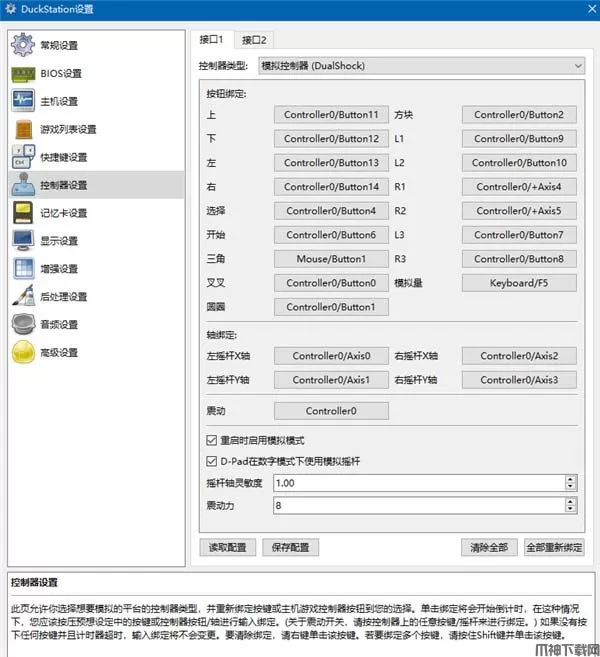Rebind R1 binding Controller0/+Axis4

519,187
